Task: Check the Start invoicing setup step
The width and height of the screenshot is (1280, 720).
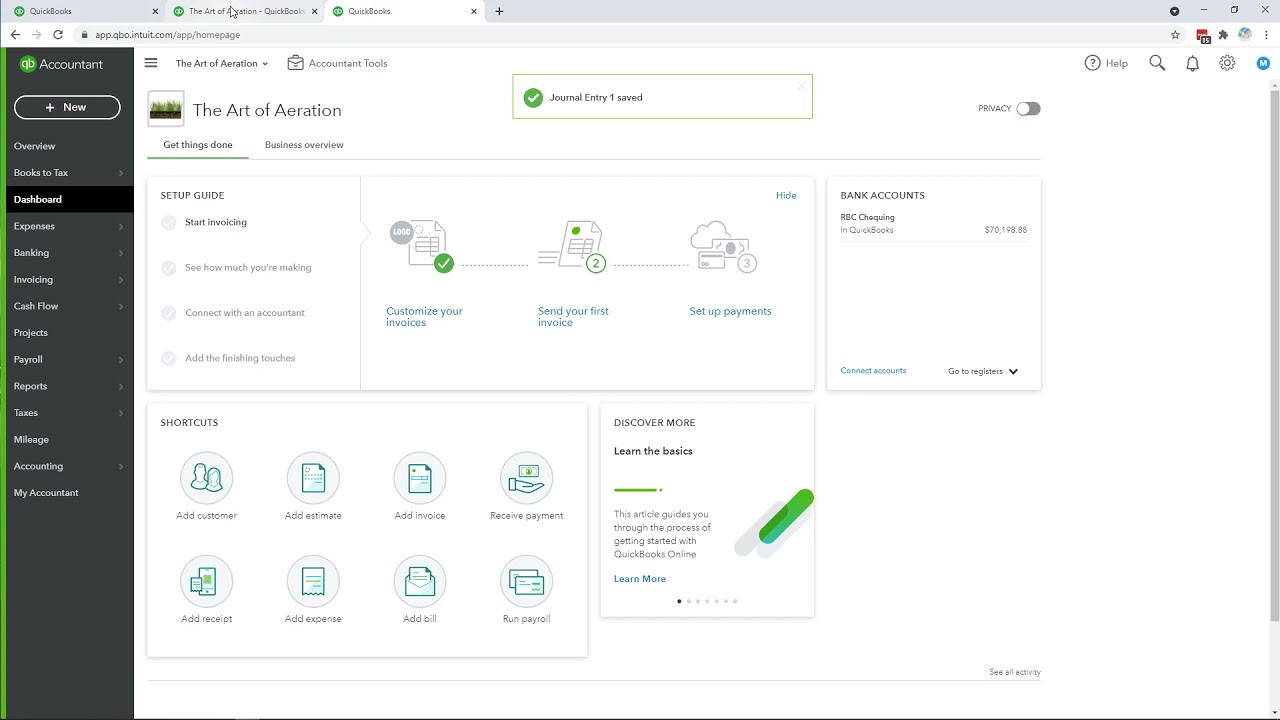Action: (169, 222)
